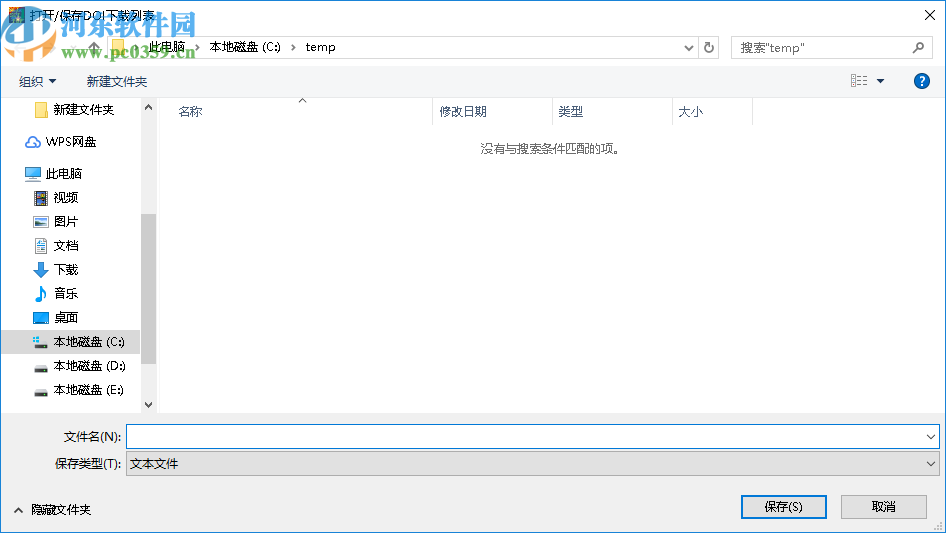The image size is (946, 533).
Task: Open 视频 library in sidebar
Action: tap(66, 197)
